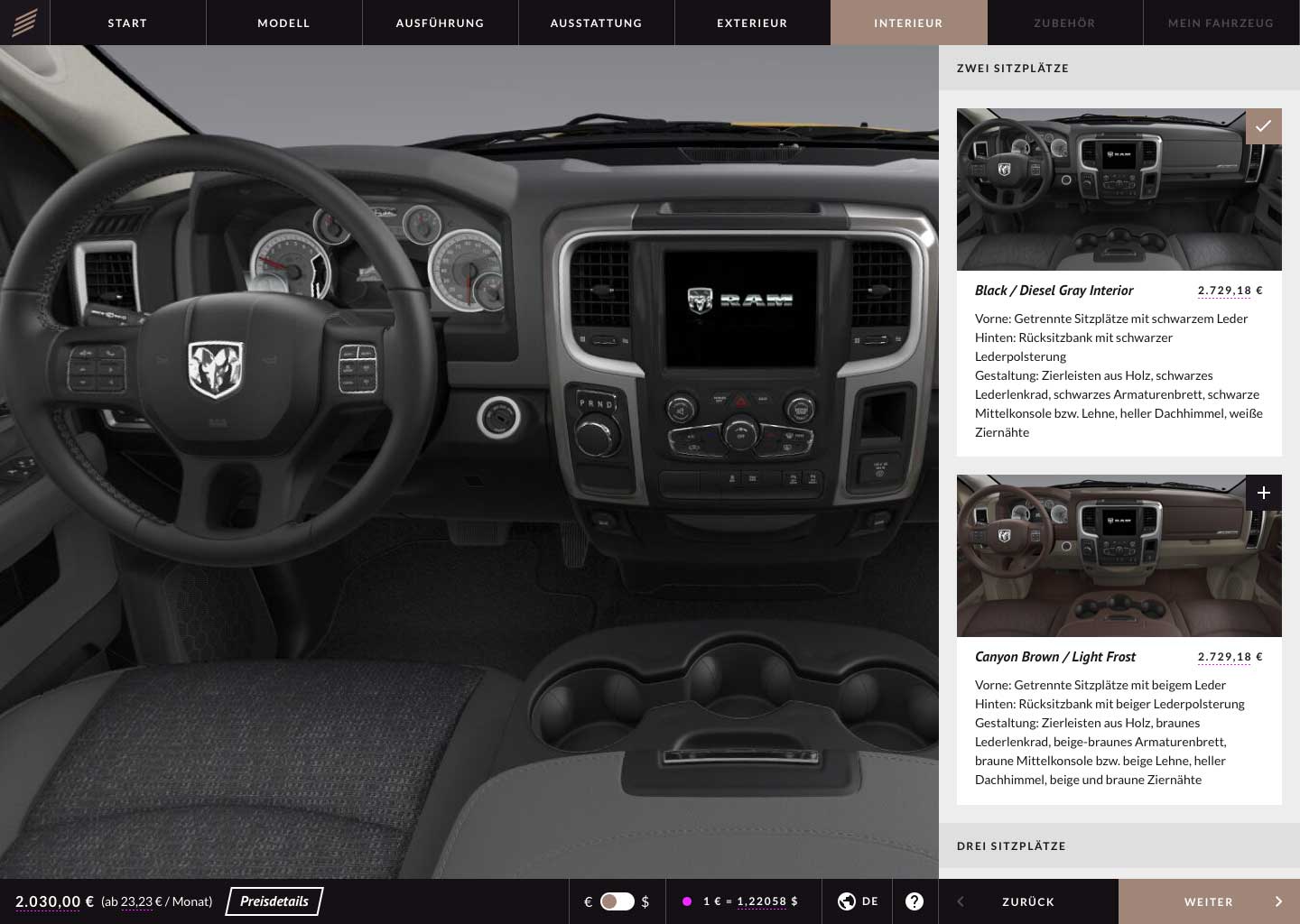Click description text of Black / Diesel Gray
Screen dimensions: 1300x924
1119,375
